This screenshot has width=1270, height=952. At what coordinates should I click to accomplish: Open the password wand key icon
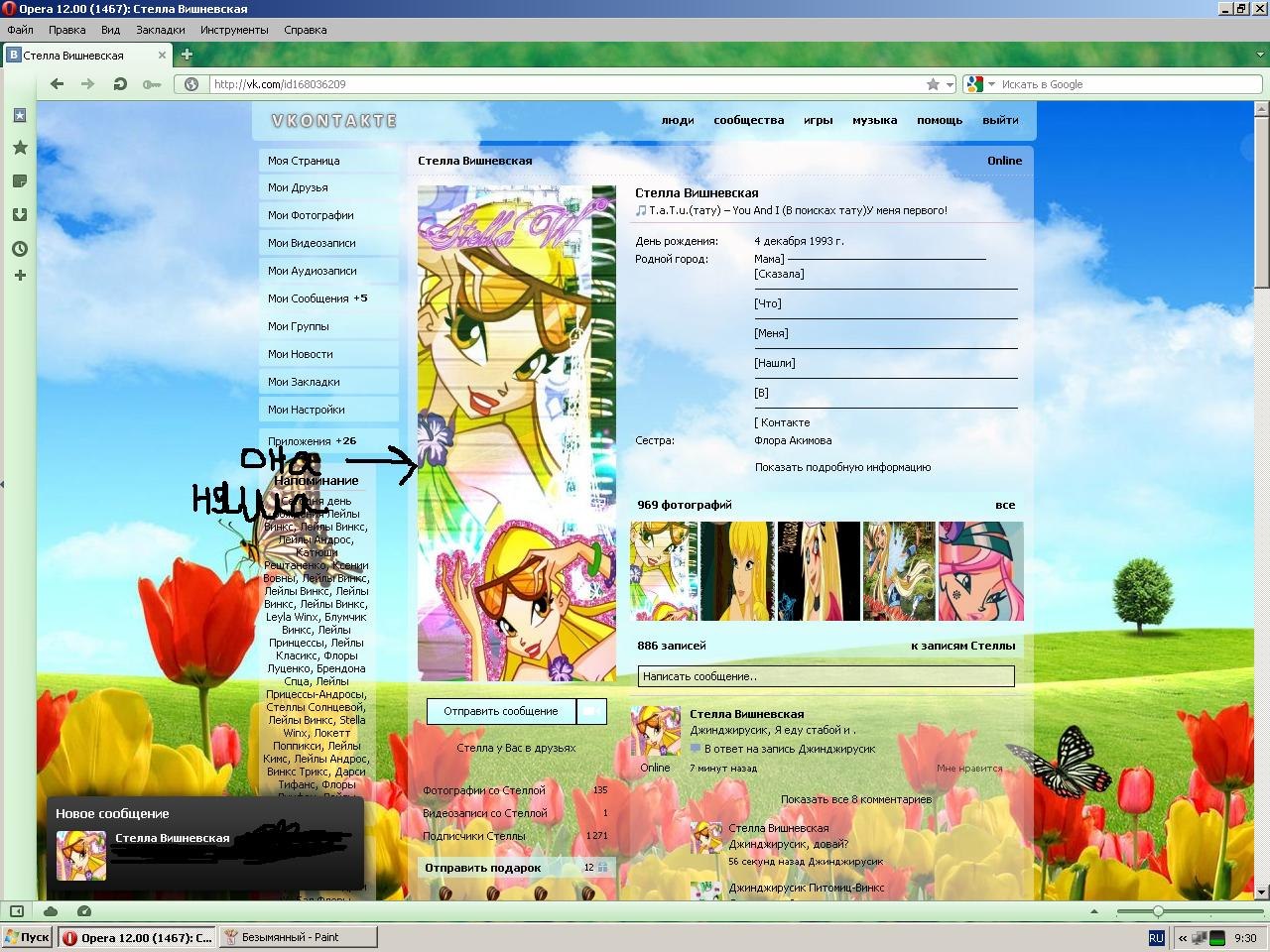click(x=152, y=84)
